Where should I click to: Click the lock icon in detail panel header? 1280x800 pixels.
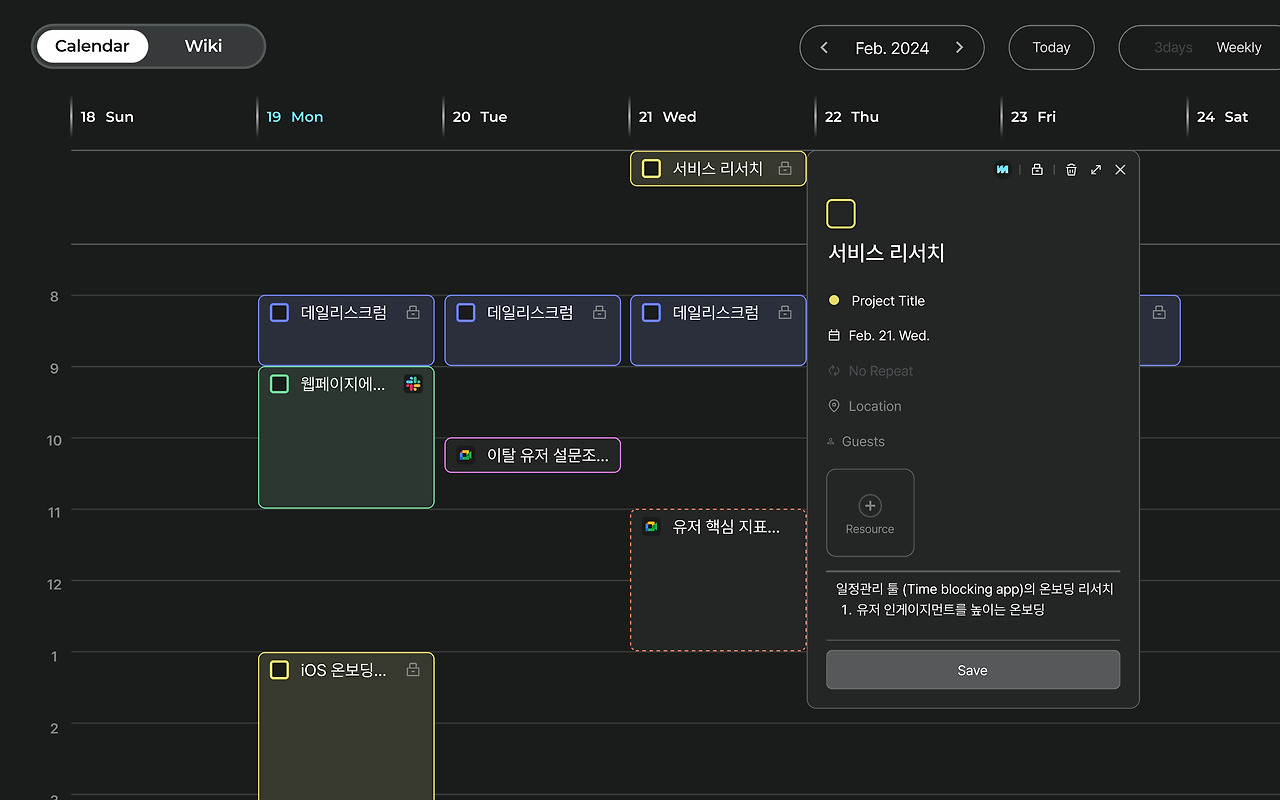[1037, 170]
